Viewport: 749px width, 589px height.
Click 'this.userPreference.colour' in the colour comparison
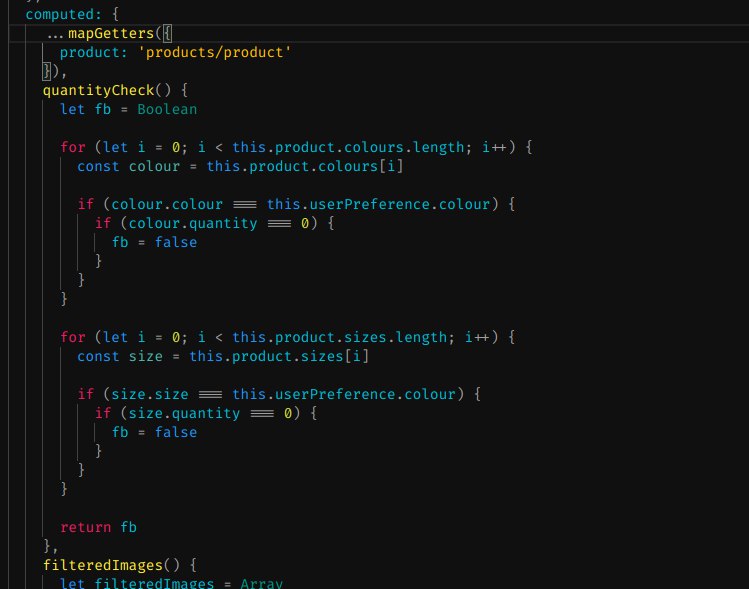pos(378,204)
